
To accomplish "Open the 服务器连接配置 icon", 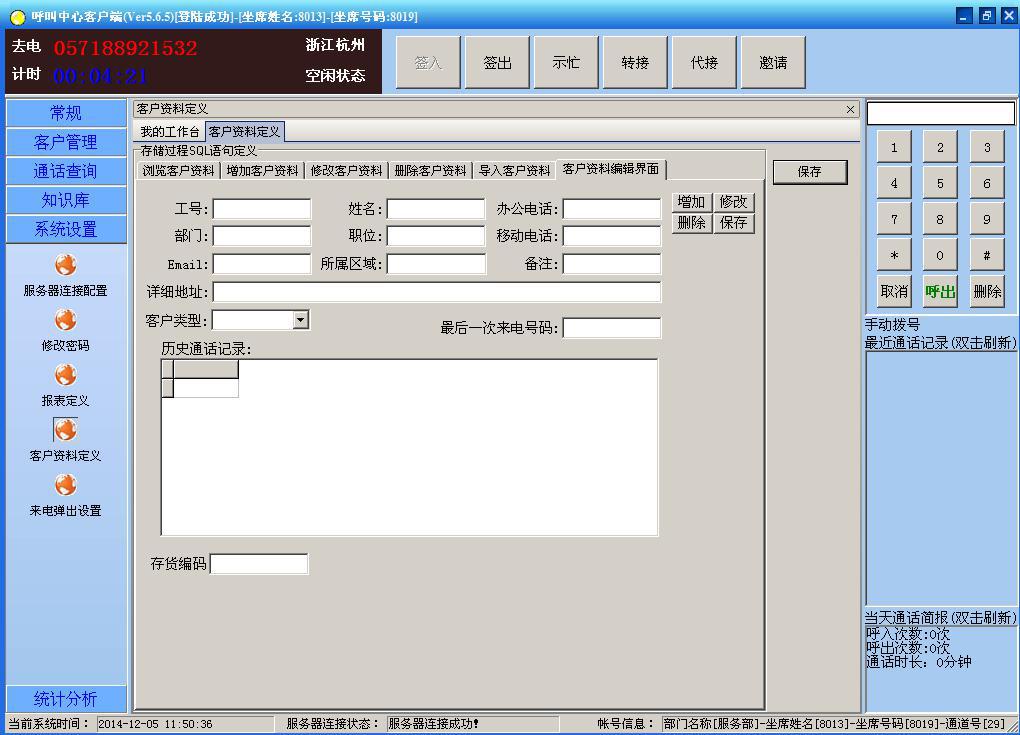I will [x=65, y=266].
